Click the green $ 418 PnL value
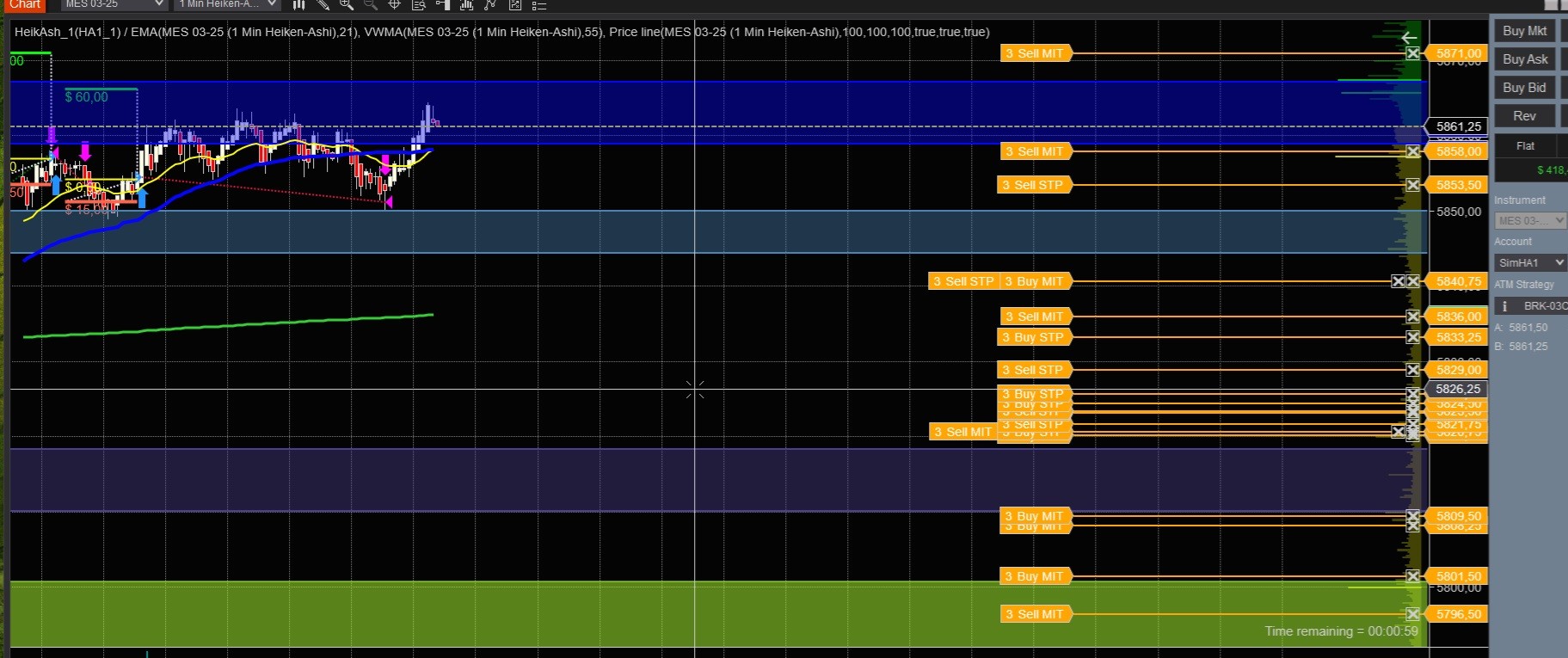Image resolution: width=1568 pixels, height=658 pixels. (1552, 170)
